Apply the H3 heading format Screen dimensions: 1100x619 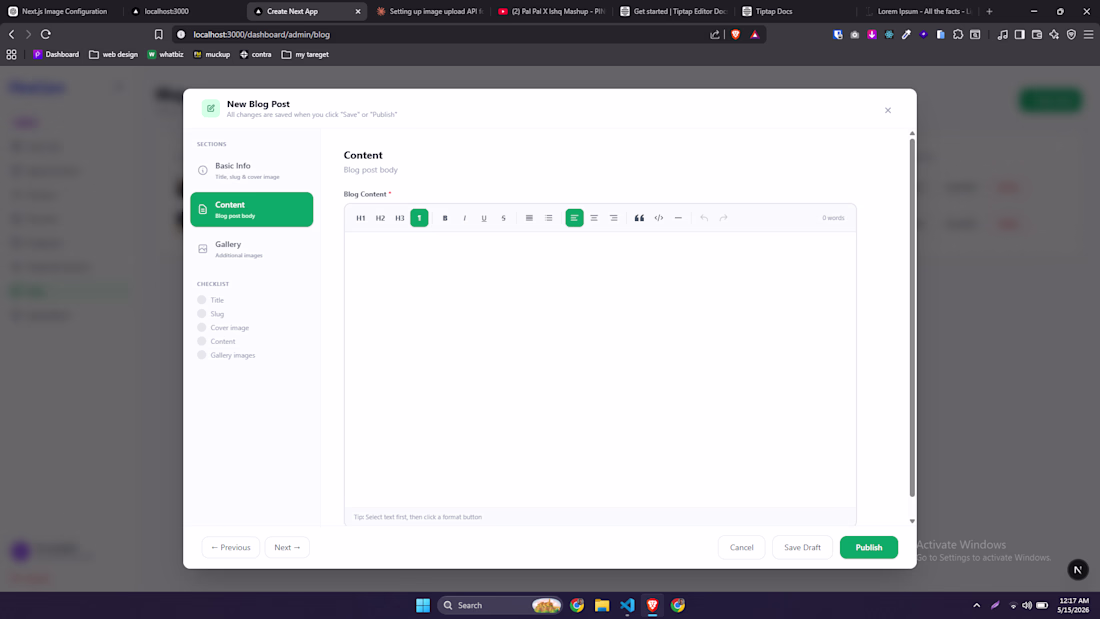pyautogui.click(x=399, y=218)
